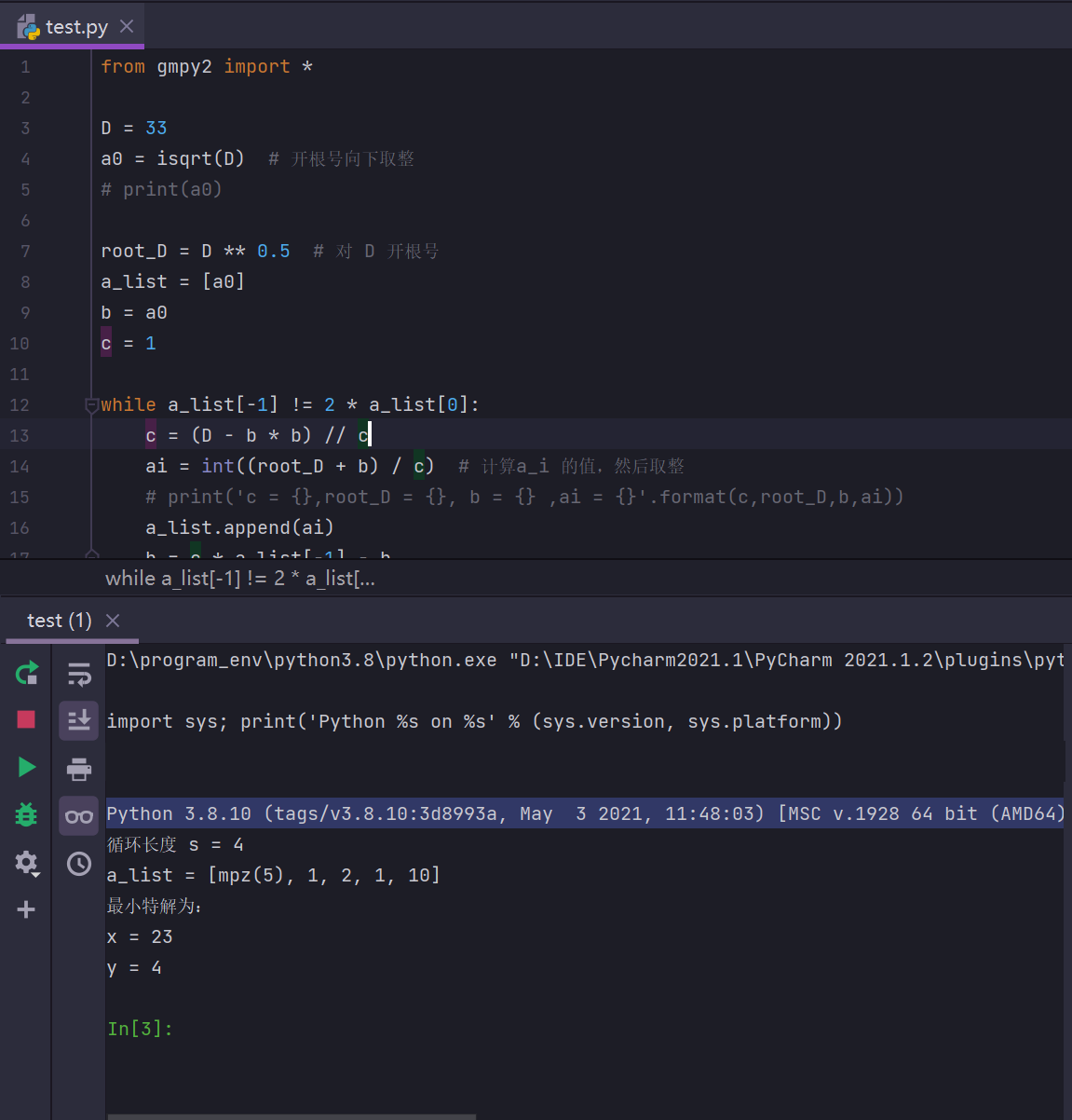1072x1120 pixels.
Task: Click console output 'x = 23'
Action: coord(140,936)
